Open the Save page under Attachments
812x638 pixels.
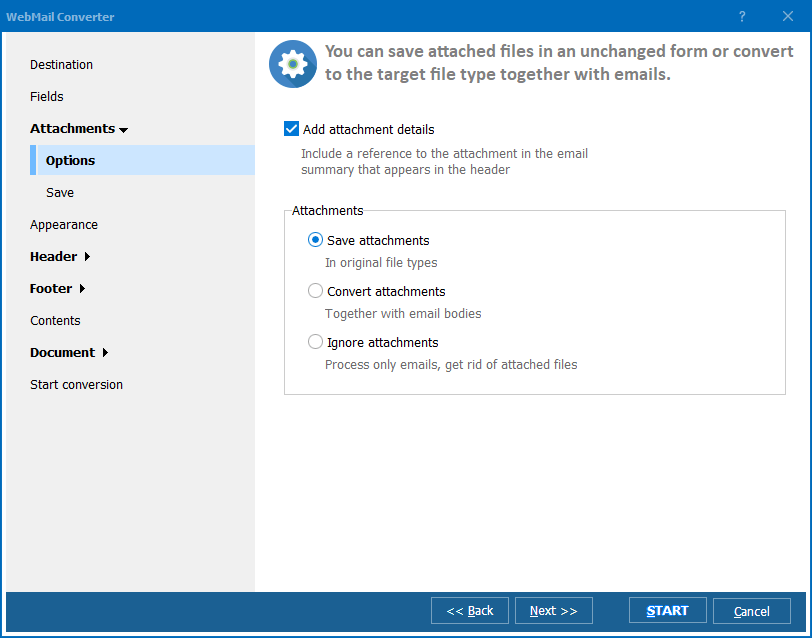(57, 192)
